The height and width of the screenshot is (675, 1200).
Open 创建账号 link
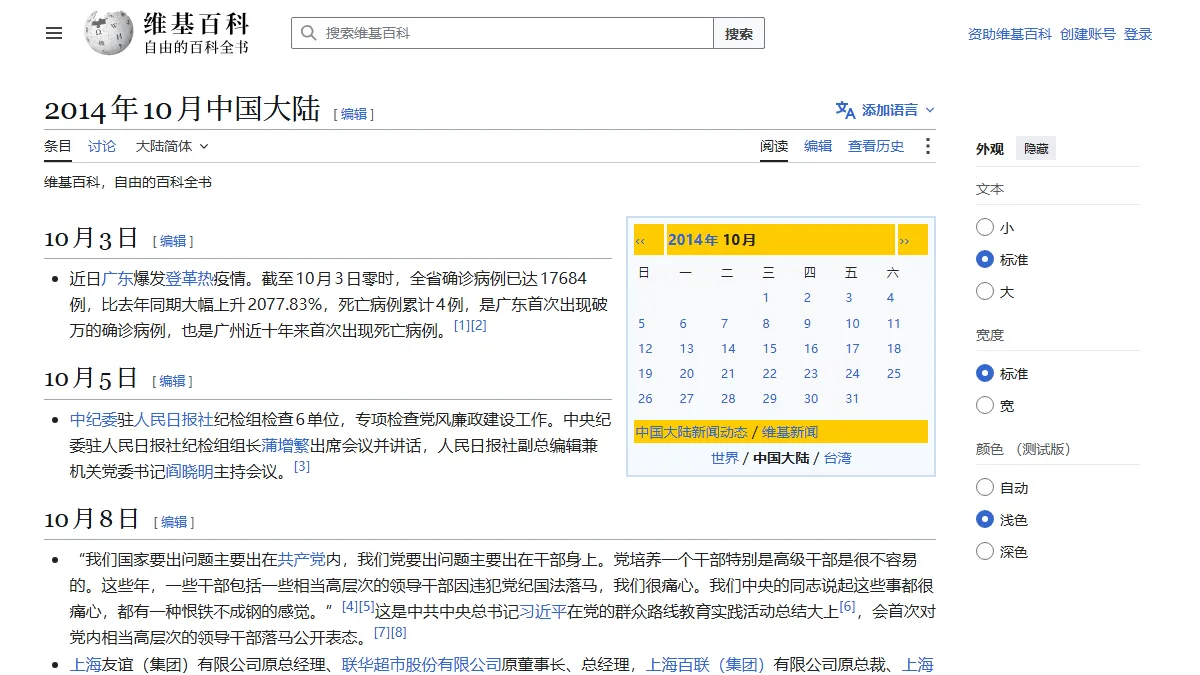pyautogui.click(x=1088, y=34)
